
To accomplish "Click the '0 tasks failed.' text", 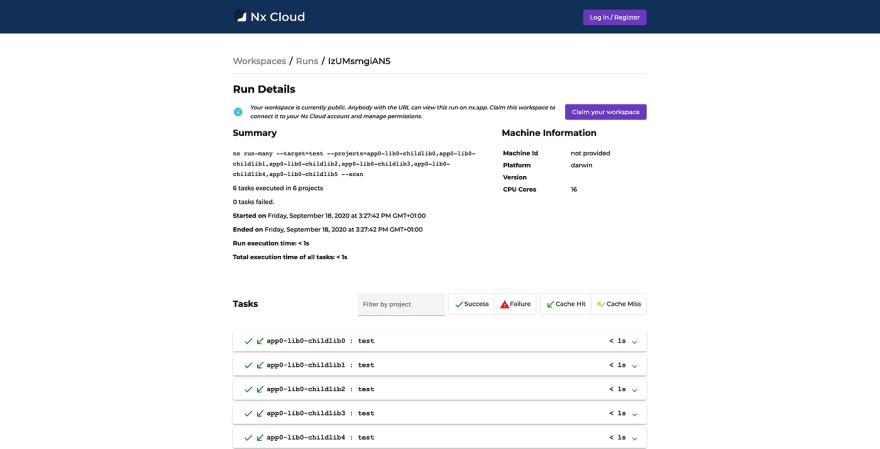I will 254,202.
